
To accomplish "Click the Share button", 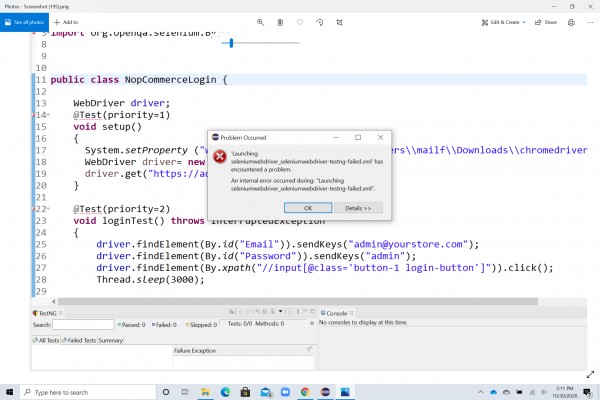I will pyautogui.click(x=546, y=22).
